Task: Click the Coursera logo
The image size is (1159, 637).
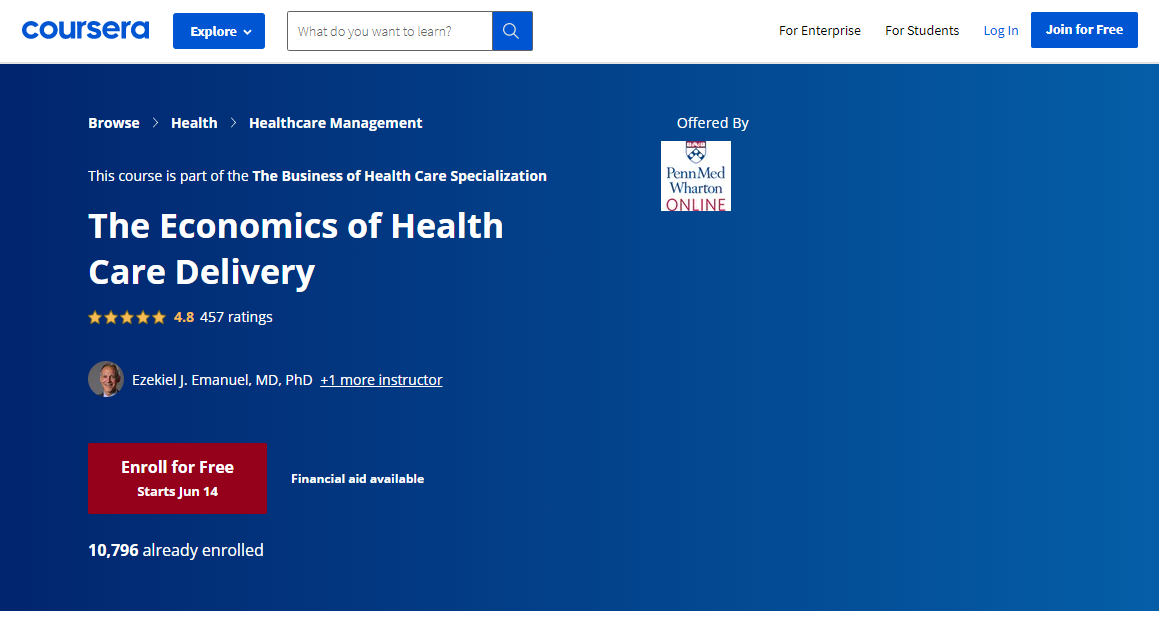Action: pos(85,29)
